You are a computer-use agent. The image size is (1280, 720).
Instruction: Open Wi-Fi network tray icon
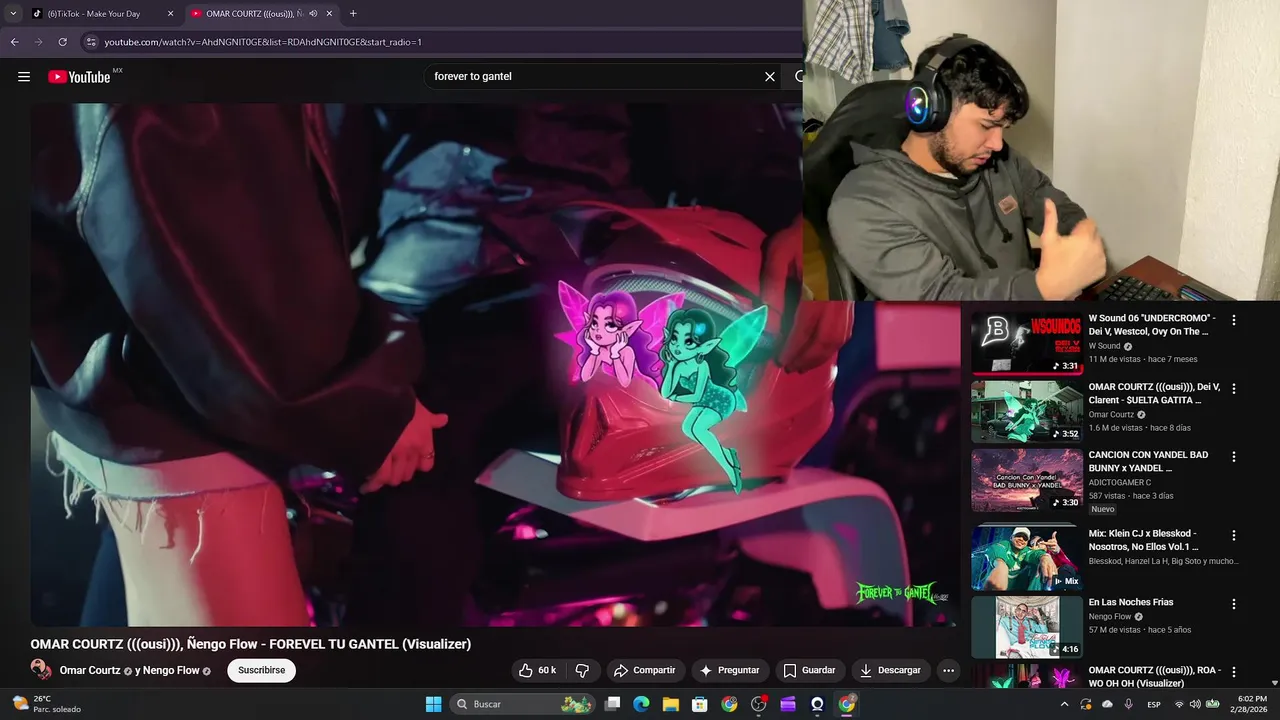click(x=1179, y=704)
